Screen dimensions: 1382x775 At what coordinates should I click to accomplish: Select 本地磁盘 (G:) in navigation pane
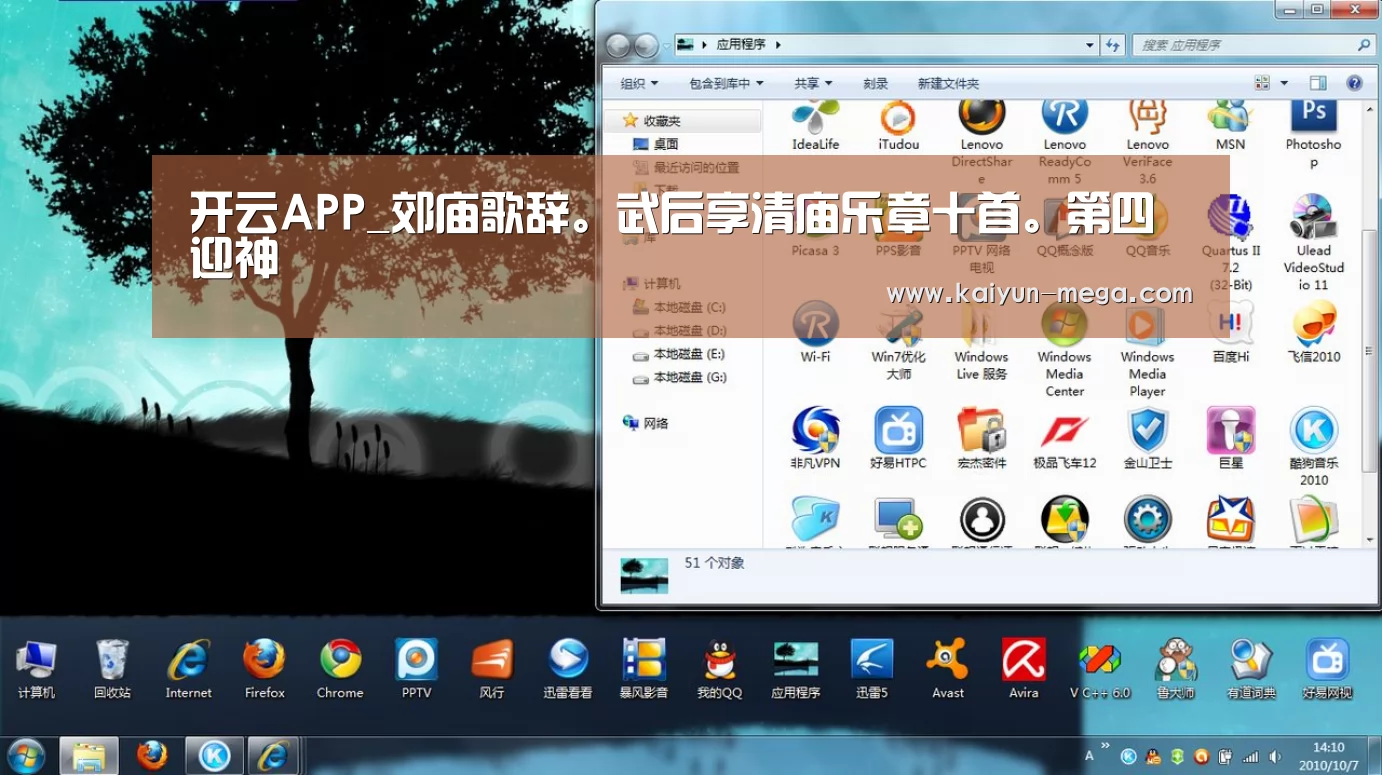680,377
